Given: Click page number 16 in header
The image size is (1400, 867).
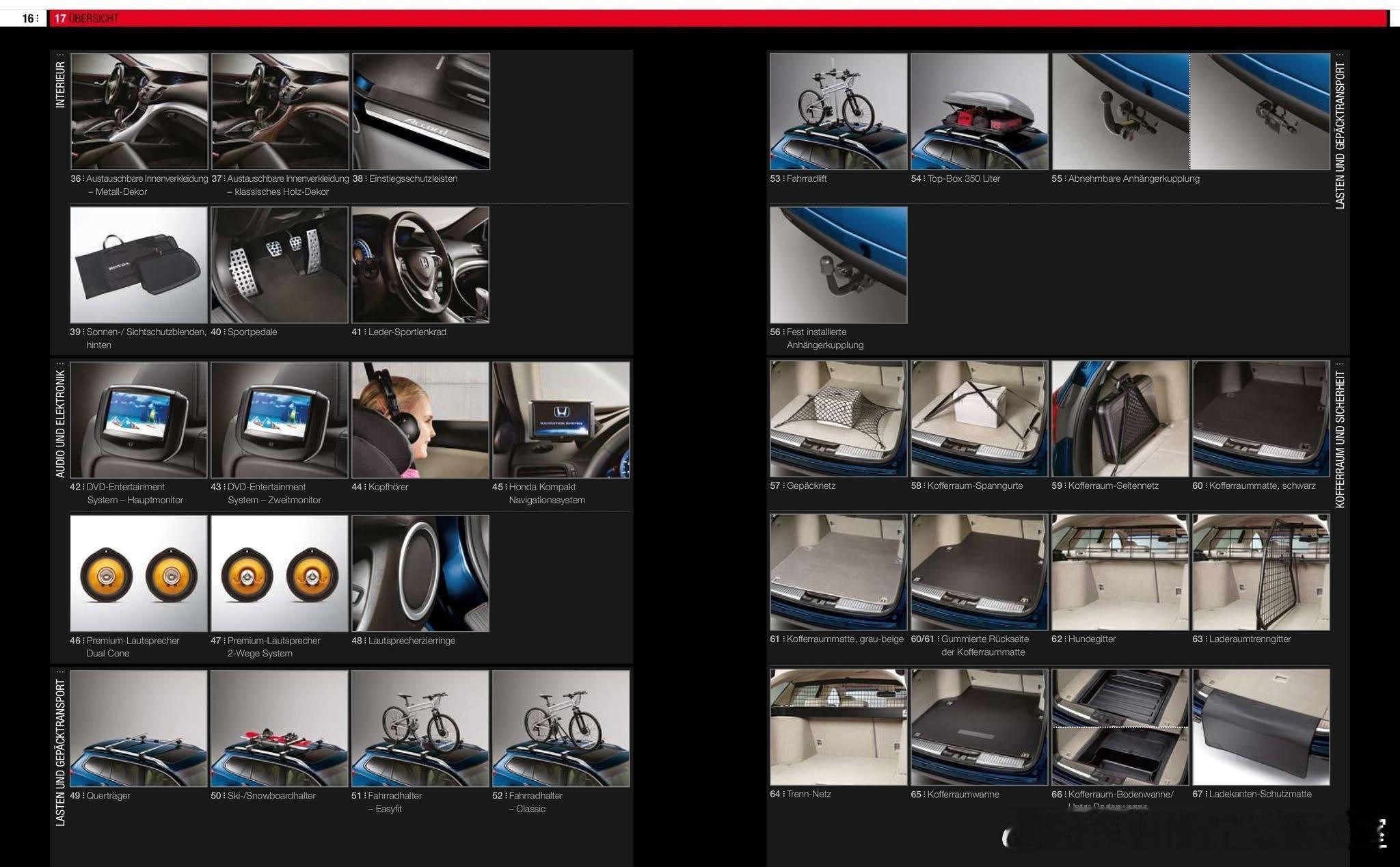Looking at the screenshot, I should 28,18.
